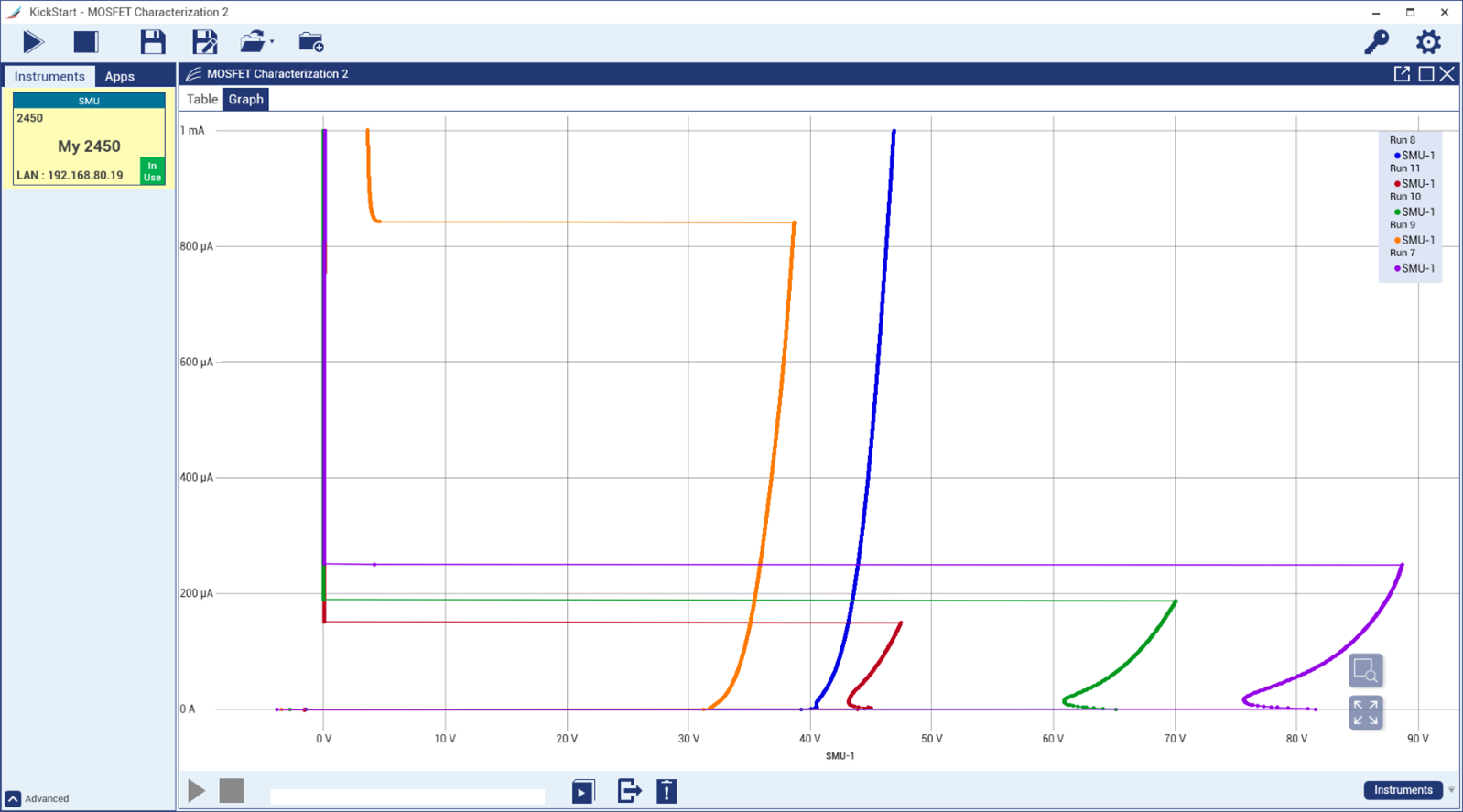This screenshot has width=1463, height=812.
Task: Expand the arrow next to bottom Instruments button
Action: (1451, 791)
